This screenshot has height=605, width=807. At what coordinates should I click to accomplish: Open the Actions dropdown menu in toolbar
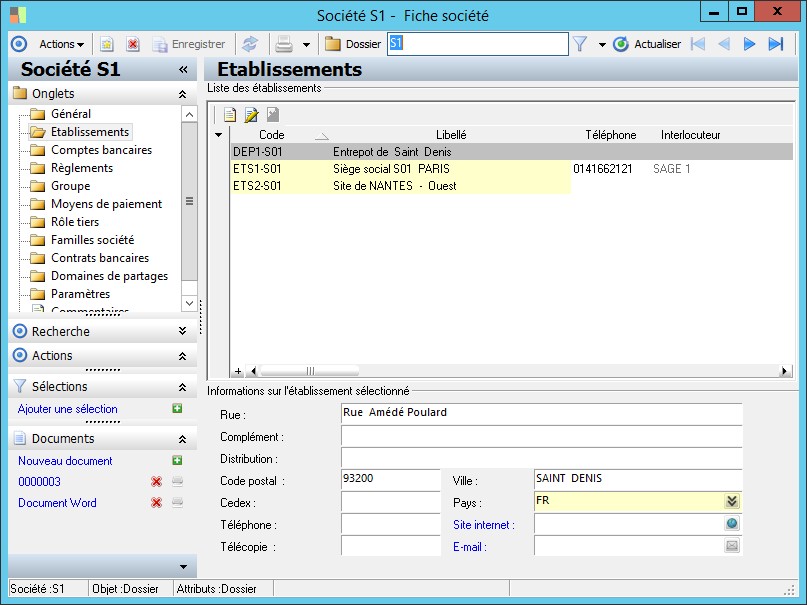pyautogui.click(x=61, y=44)
